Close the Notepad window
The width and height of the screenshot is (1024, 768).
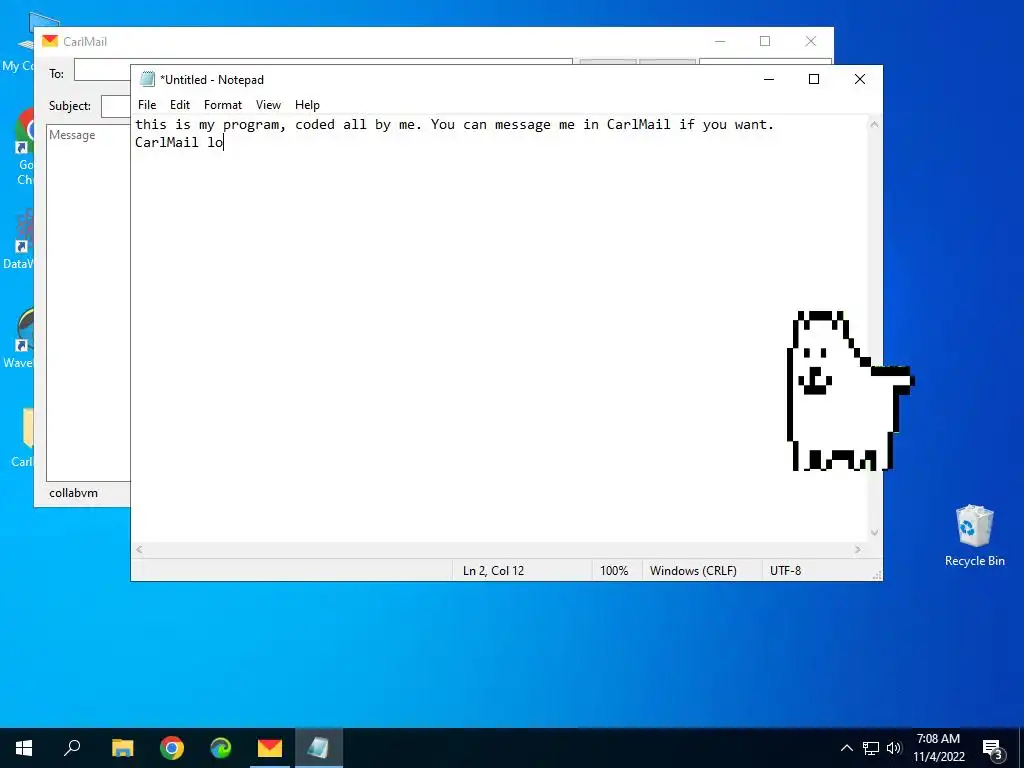pyautogui.click(x=859, y=79)
